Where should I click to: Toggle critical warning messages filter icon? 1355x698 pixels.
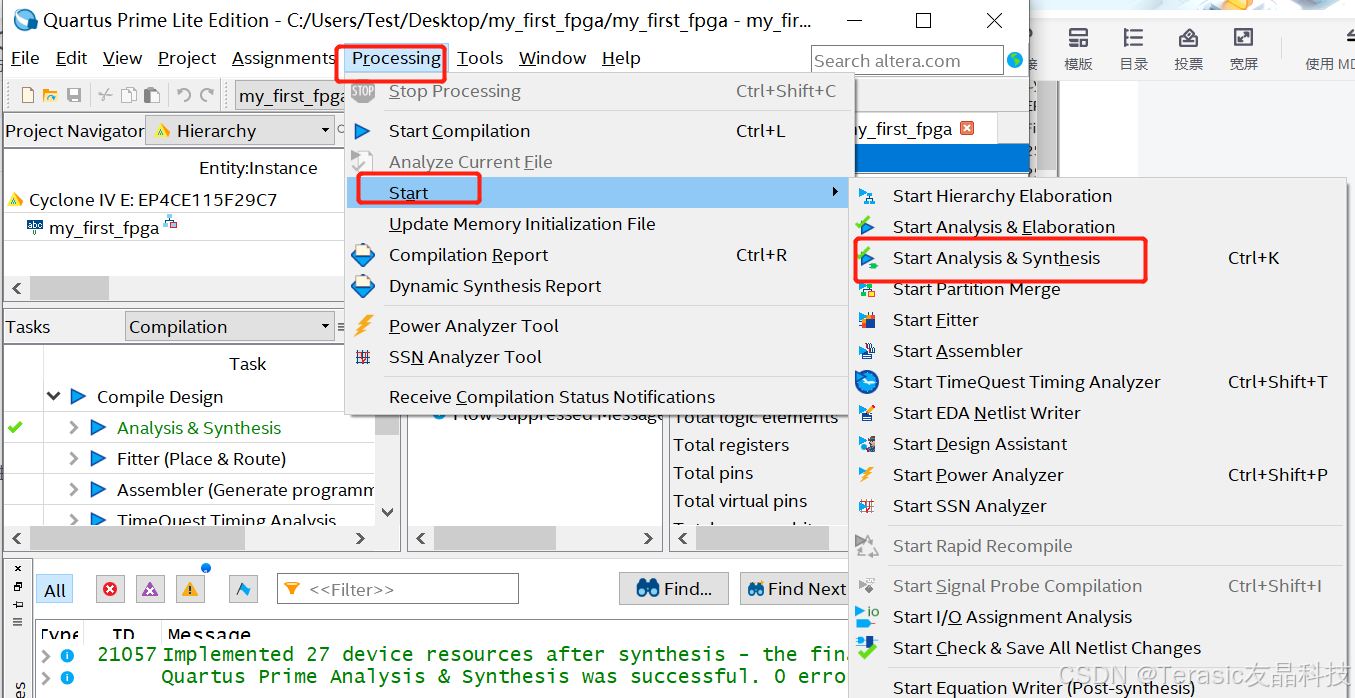pos(149,589)
